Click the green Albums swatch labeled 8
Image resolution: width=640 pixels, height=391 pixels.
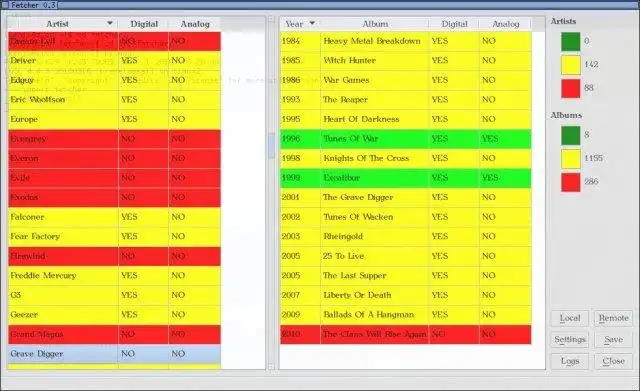(570, 135)
